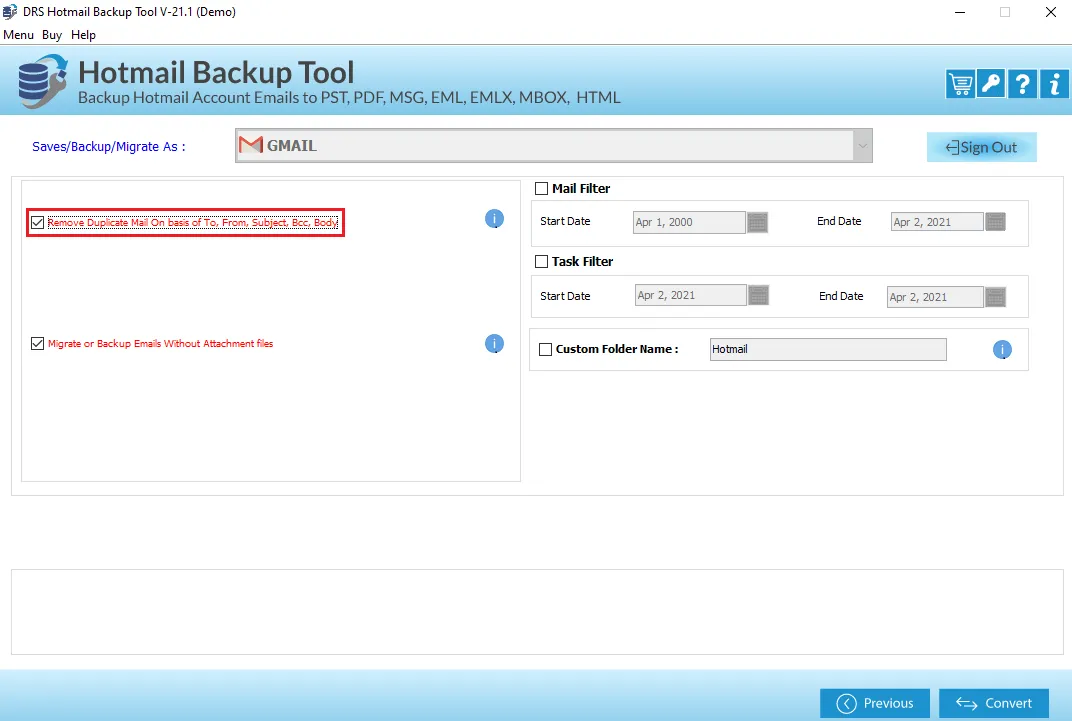1072x721 pixels.
Task: Start migration with the Convert button
Action: click(x=994, y=703)
